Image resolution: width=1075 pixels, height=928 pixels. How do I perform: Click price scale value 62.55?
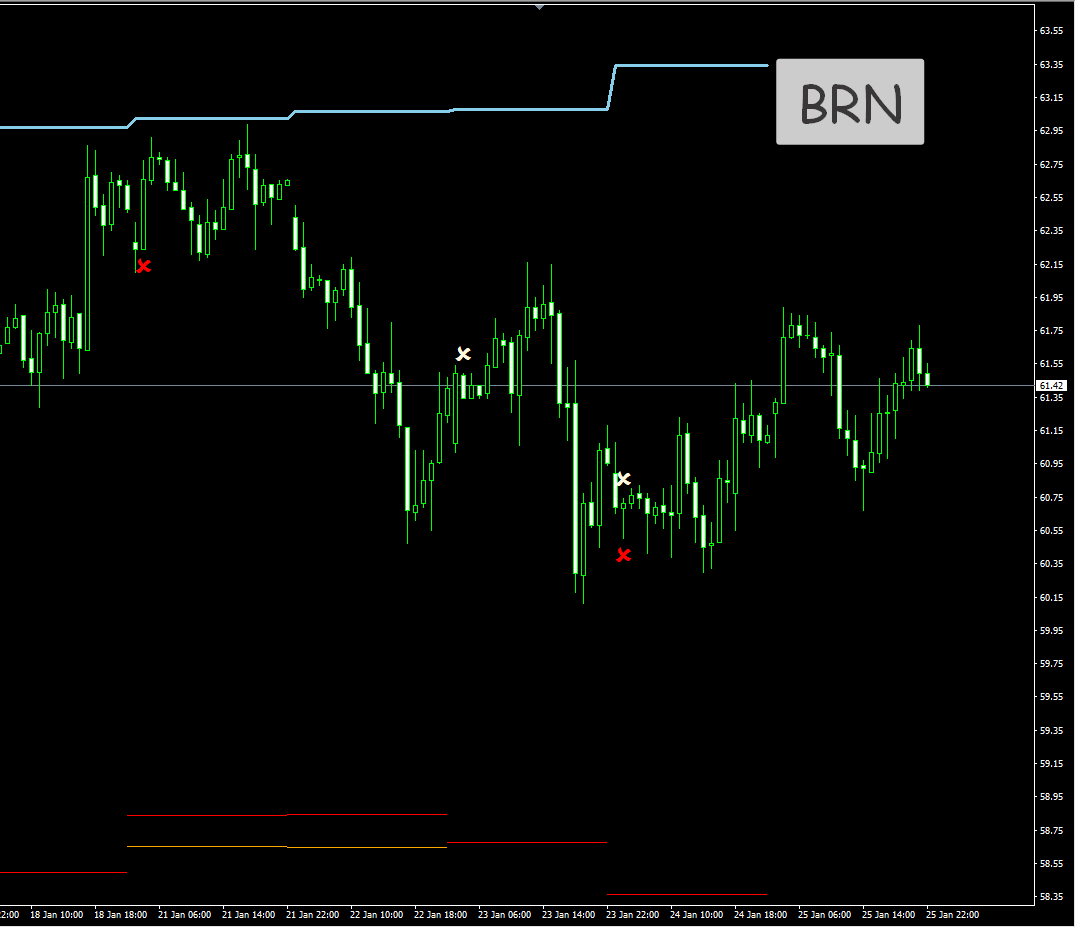click(1051, 197)
